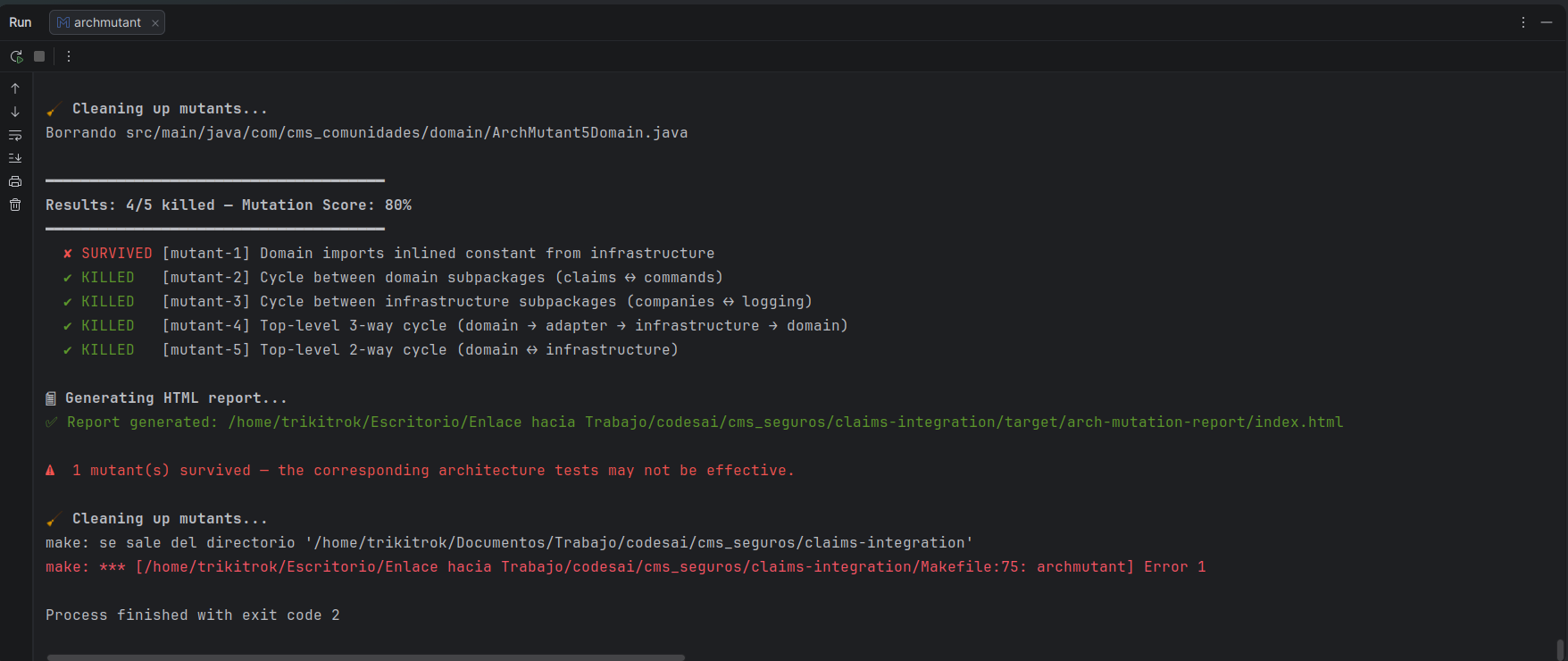
Task: Click the Mutation Score 80% results line
Action: 229,205
